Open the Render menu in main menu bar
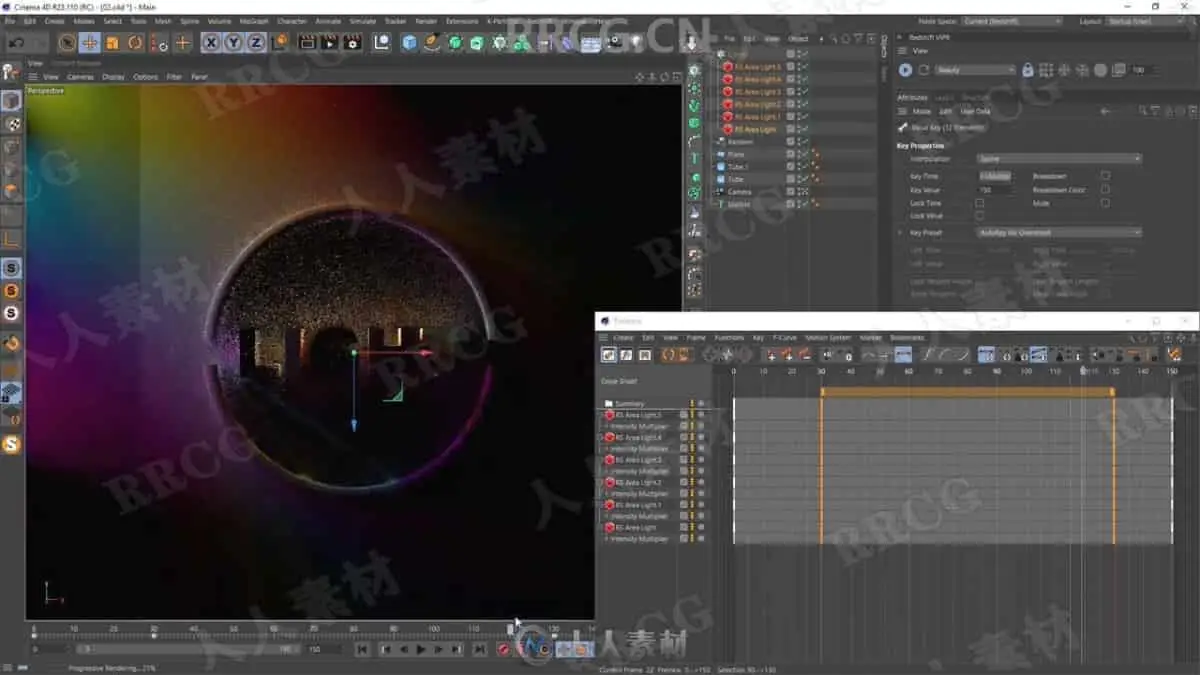The width and height of the screenshot is (1200, 675). coord(426,21)
